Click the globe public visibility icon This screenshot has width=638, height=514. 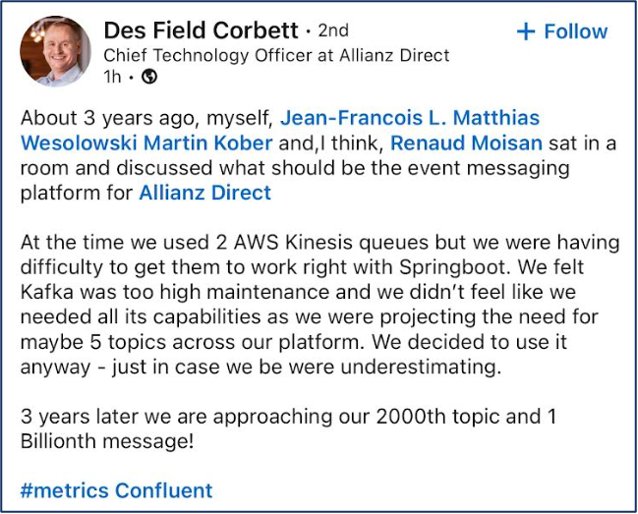[149, 76]
